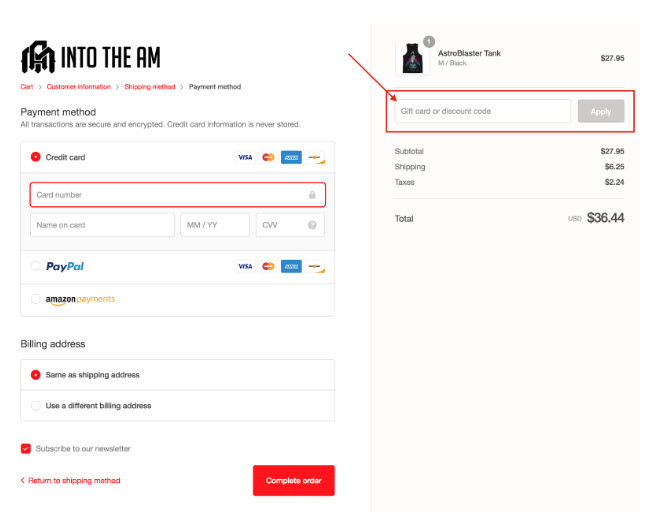Click the lock icon in Card number field
The width and height of the screenshot is (659, 523).
pyautogui.click(x=312, y=195)
